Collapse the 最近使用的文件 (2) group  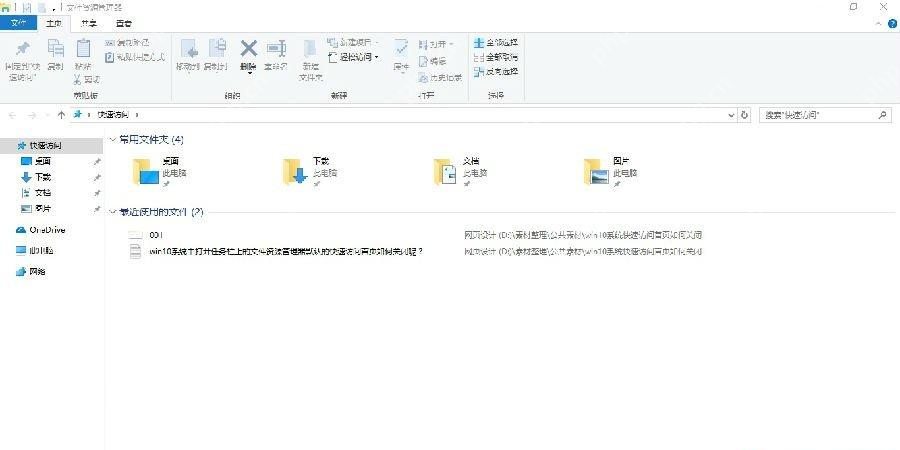(112, 212)
